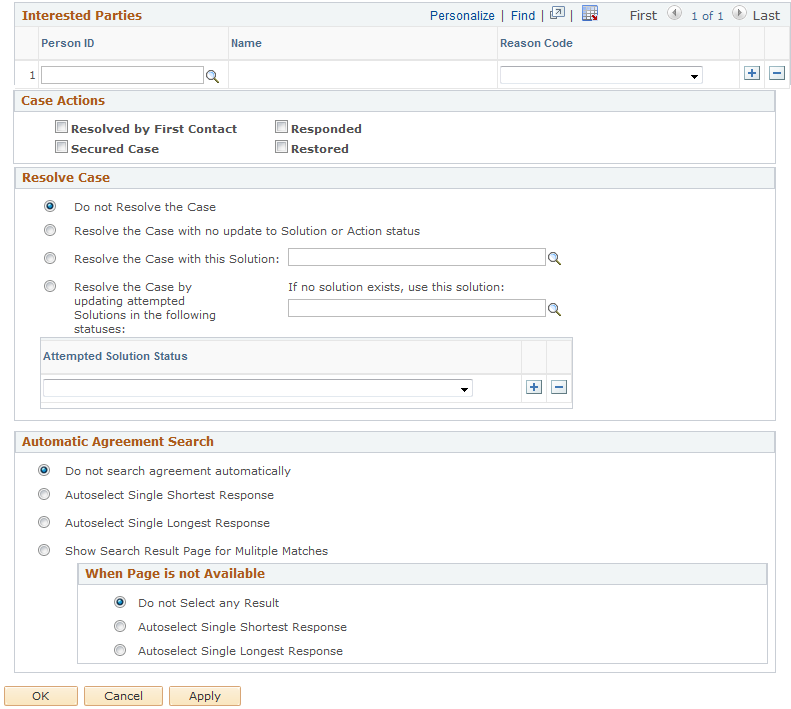The image size is (791, 709).
Task: Sort by Person ID column header
Action: pyautogui.click(x=68, y=43)
